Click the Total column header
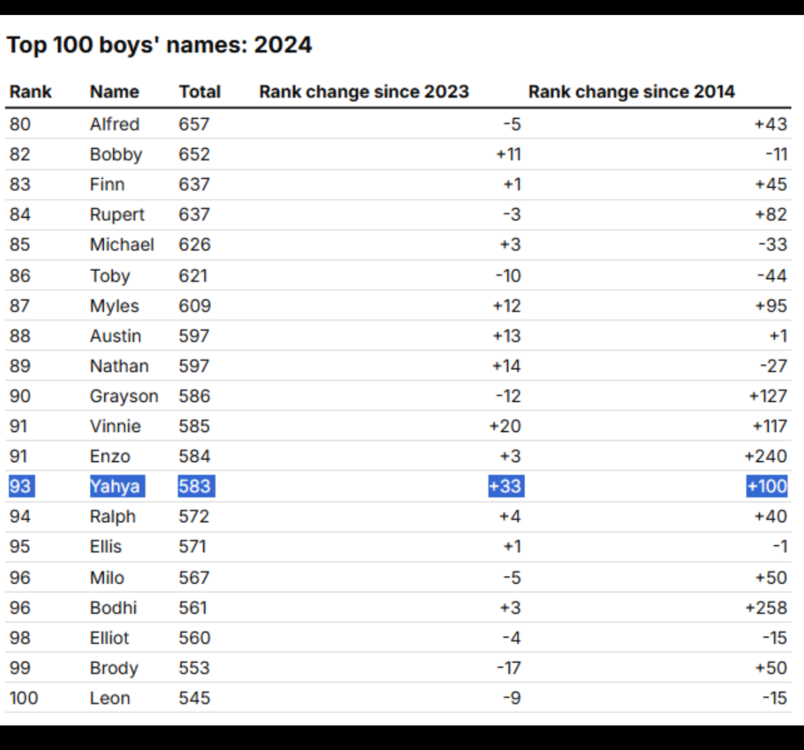This screenshot has height=750, width=804. (199, 92)
